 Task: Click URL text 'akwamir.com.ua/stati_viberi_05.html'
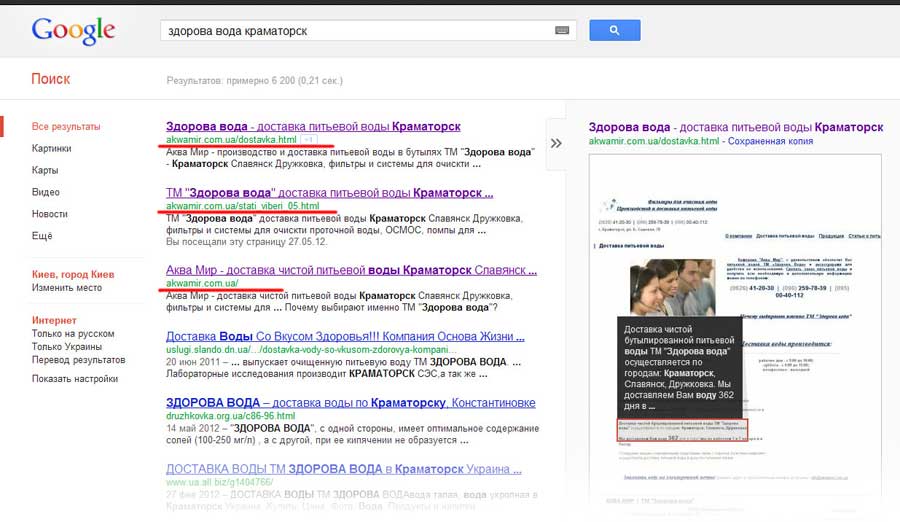coord(243,206)
